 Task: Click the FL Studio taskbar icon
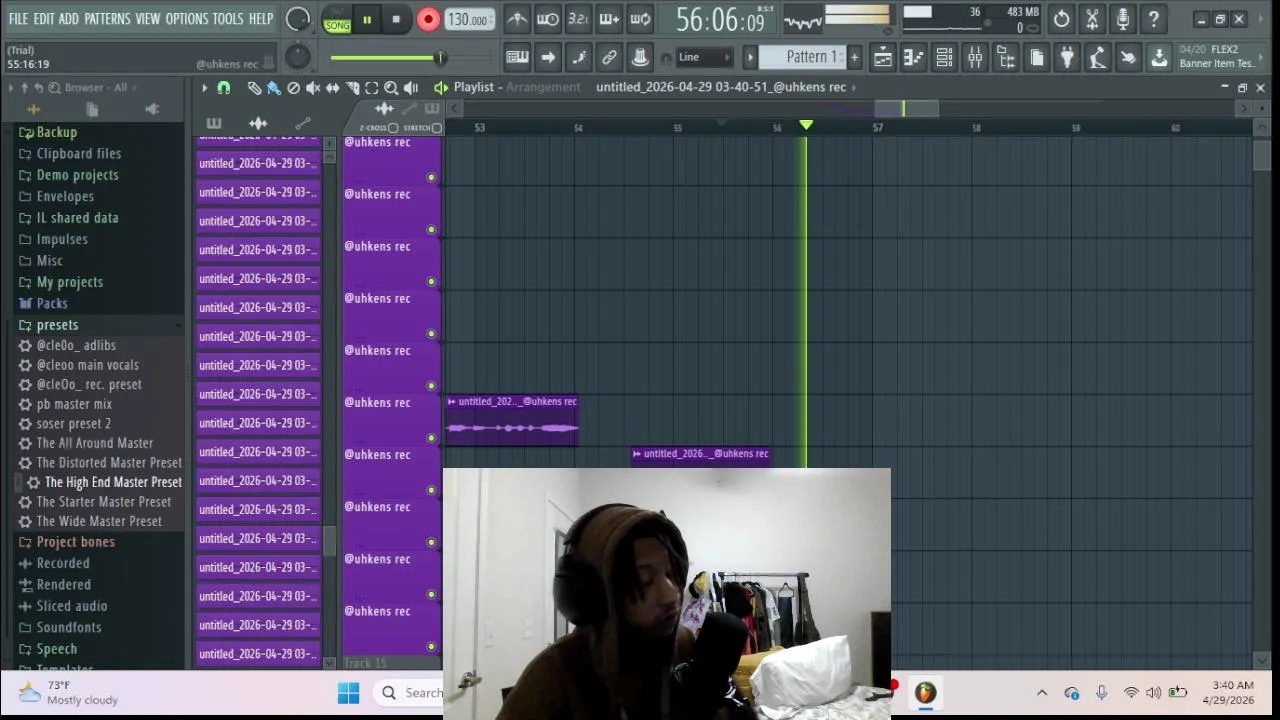[925, 693]
